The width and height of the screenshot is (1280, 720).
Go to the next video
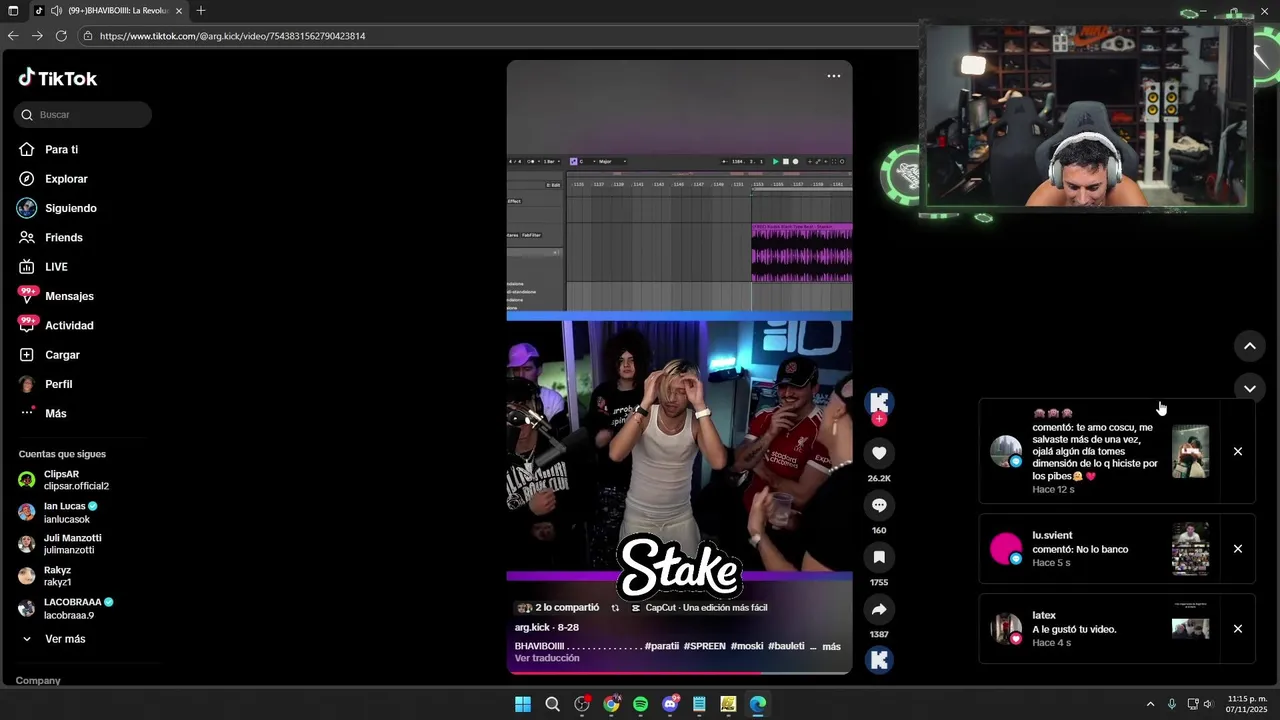tap(1249, 388)
